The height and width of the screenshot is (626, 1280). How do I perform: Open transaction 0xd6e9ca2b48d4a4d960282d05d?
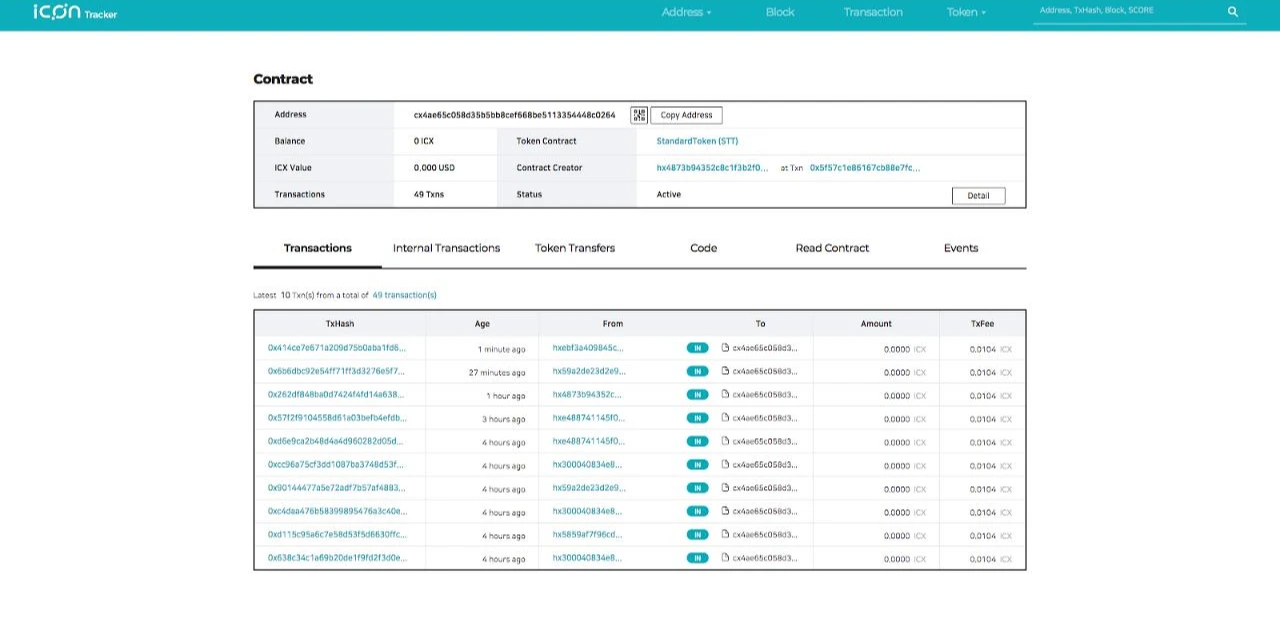tap(335, 441)
